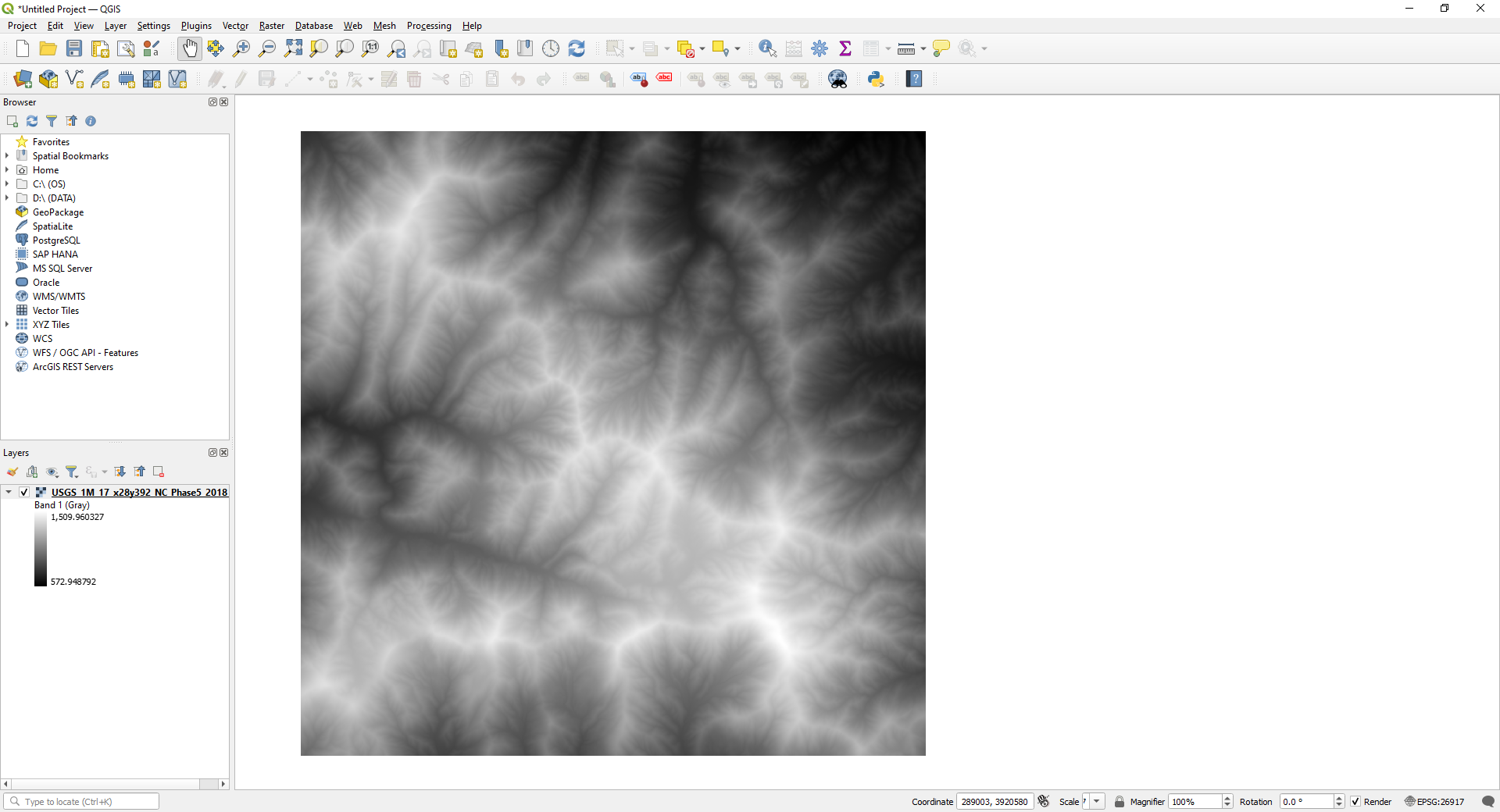Select the Zoom Out magnifier tool
The image size is (1500, 812).
[267, 48]
